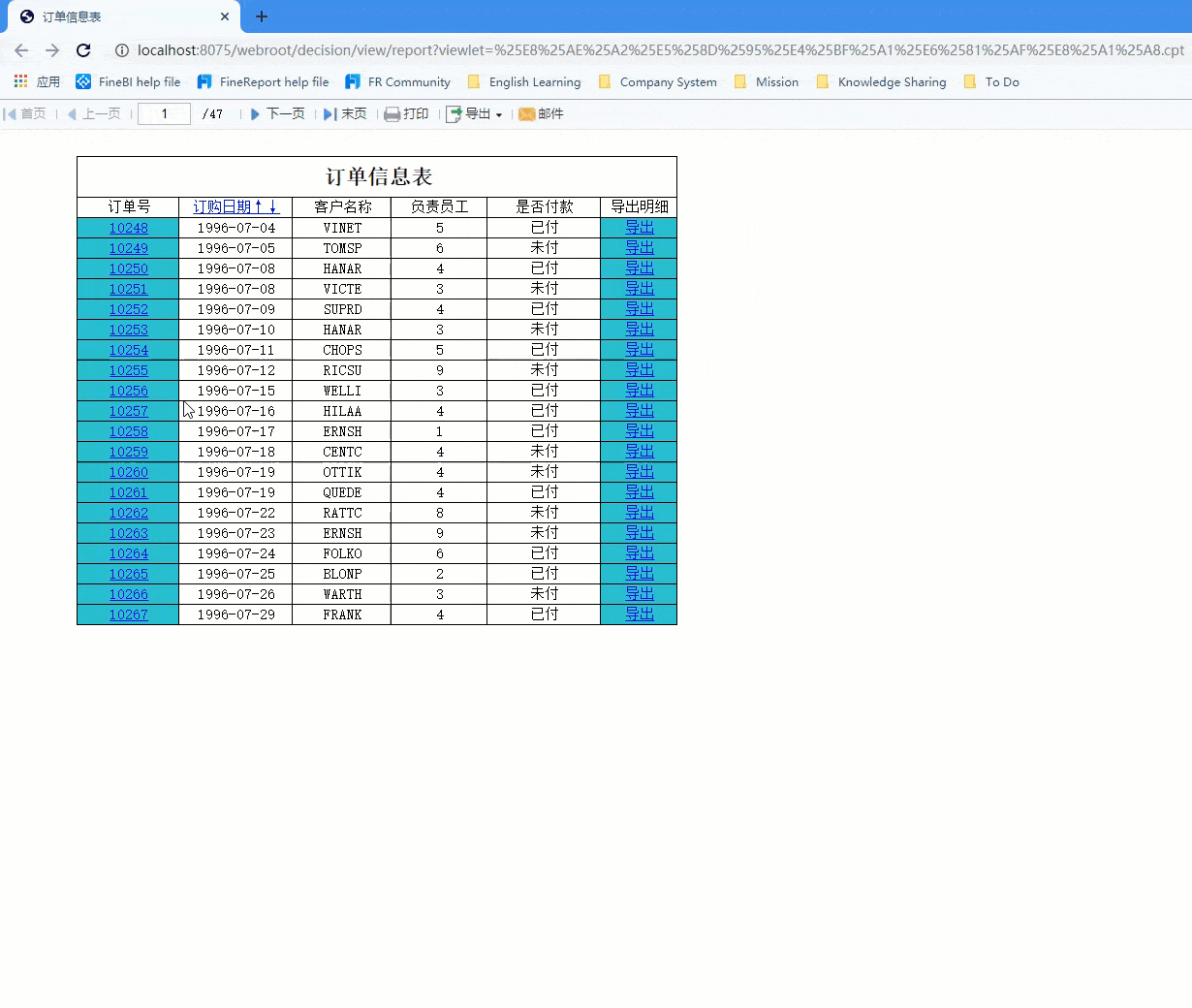Open FR Community bookmark
Viewport: 1192px width, 1008px height.
[x=397, y=81]
